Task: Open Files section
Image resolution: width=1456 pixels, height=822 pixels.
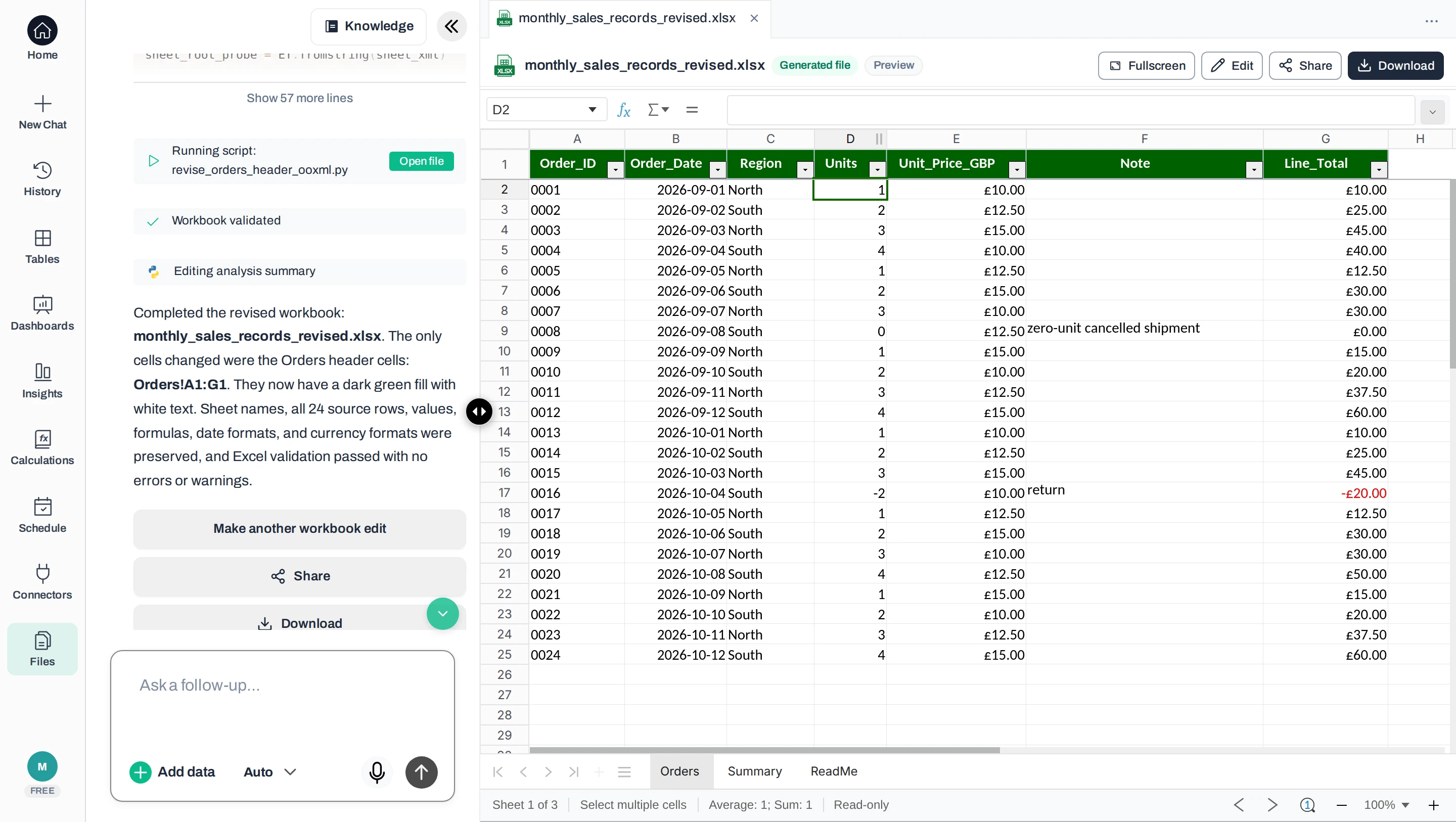Action: point(42,649)
